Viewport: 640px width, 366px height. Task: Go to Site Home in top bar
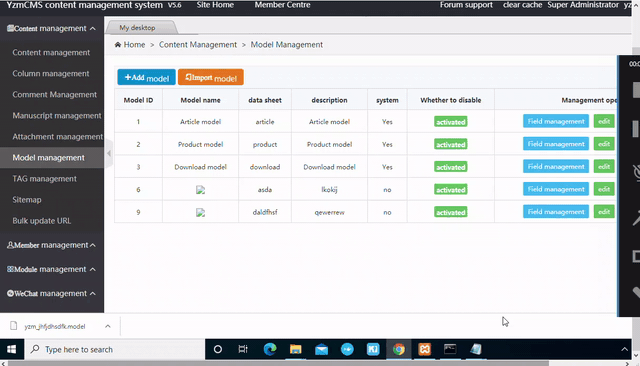pyautogui.click(x=215, y=5)
